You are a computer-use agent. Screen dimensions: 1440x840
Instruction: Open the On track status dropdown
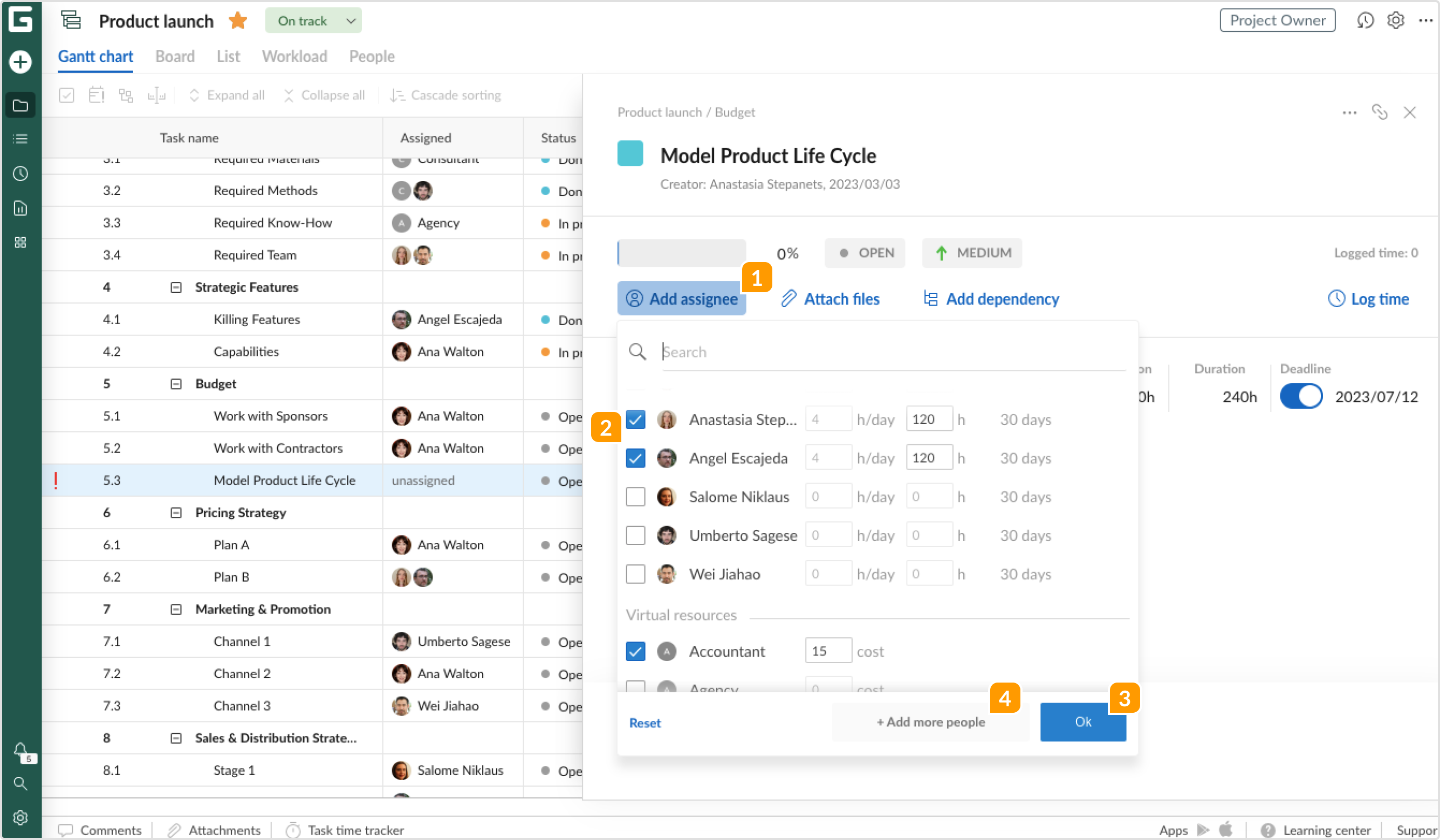(x=313, y=21)
